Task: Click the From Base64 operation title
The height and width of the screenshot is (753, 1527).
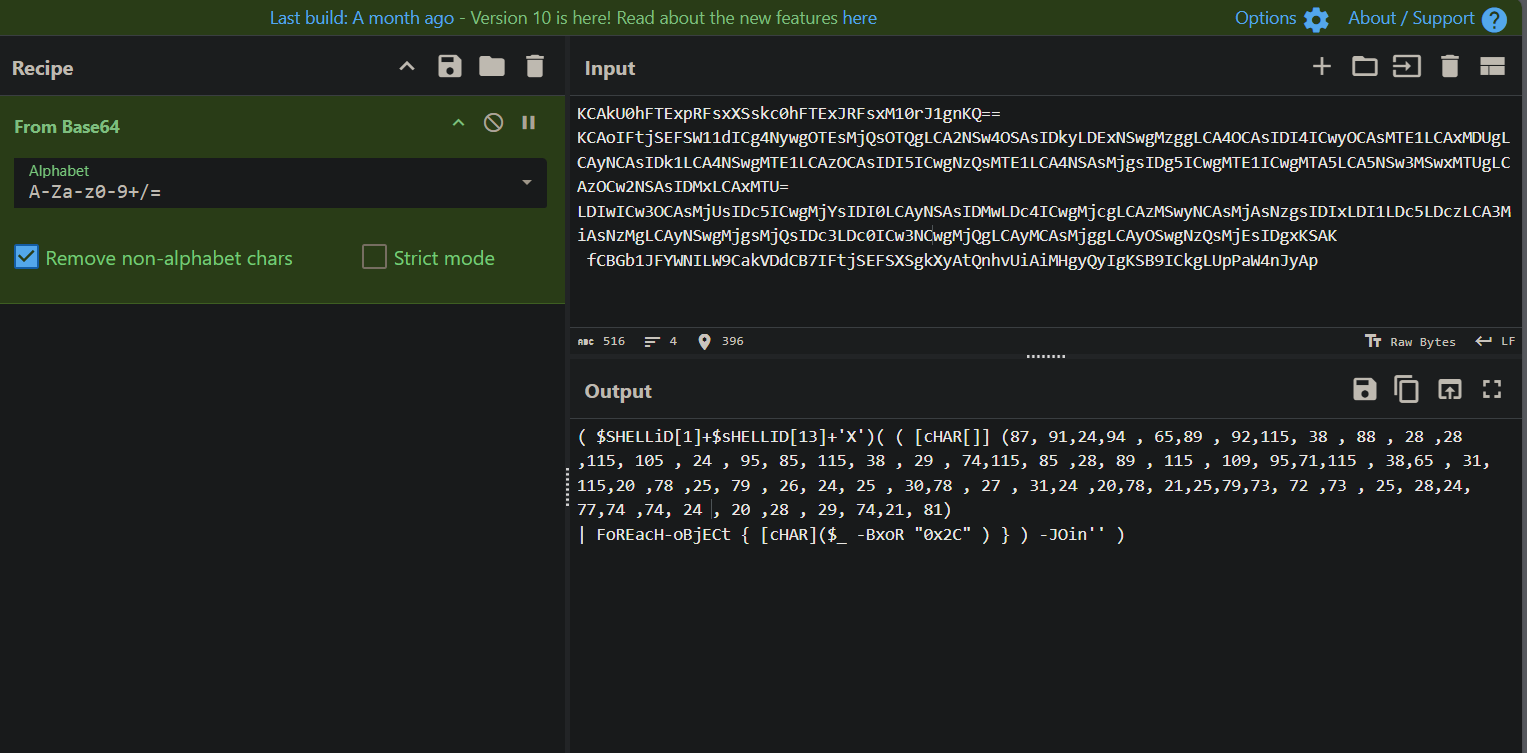Action: pos(67,127)
